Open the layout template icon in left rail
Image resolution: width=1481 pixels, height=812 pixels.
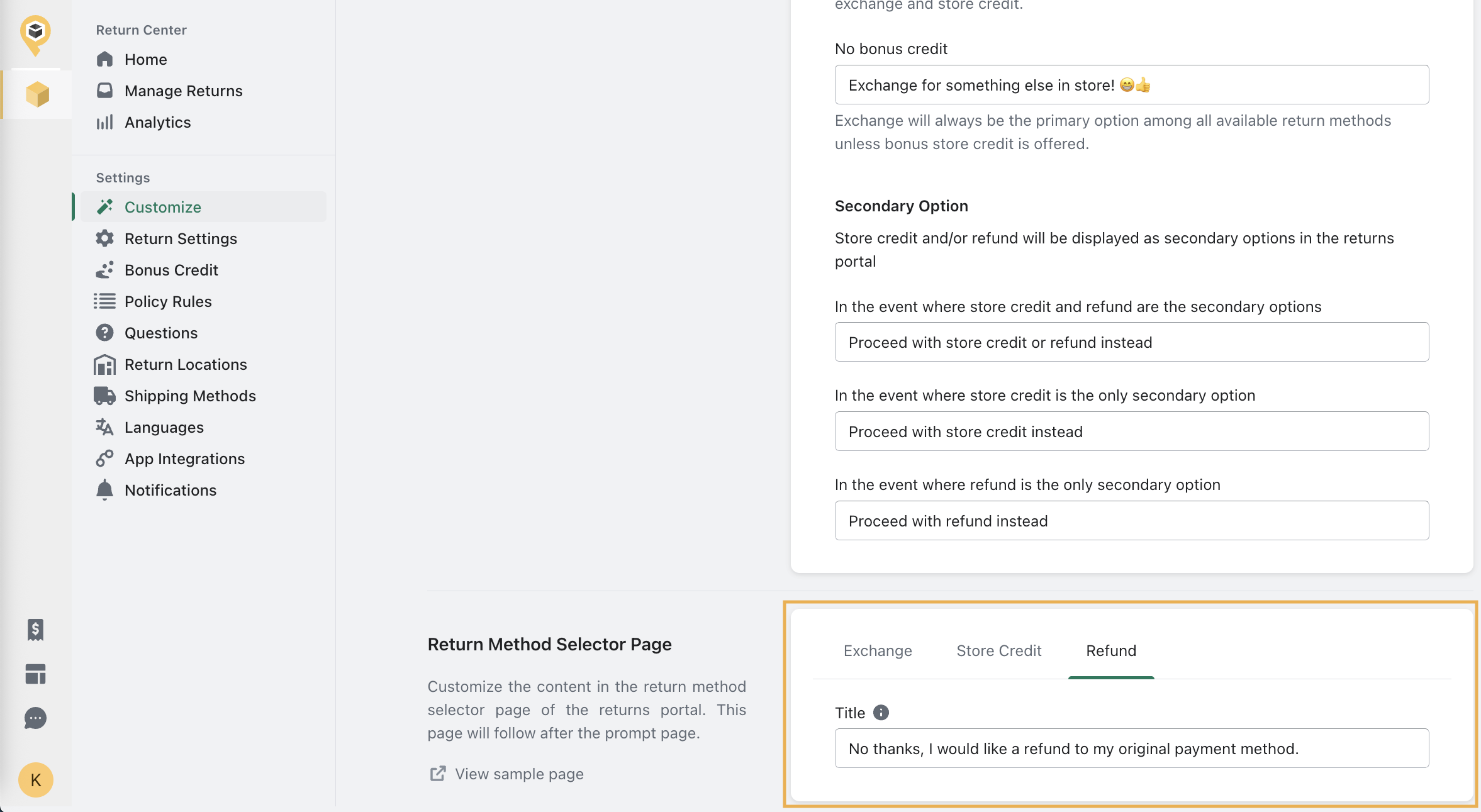click(x=36, y=674)
